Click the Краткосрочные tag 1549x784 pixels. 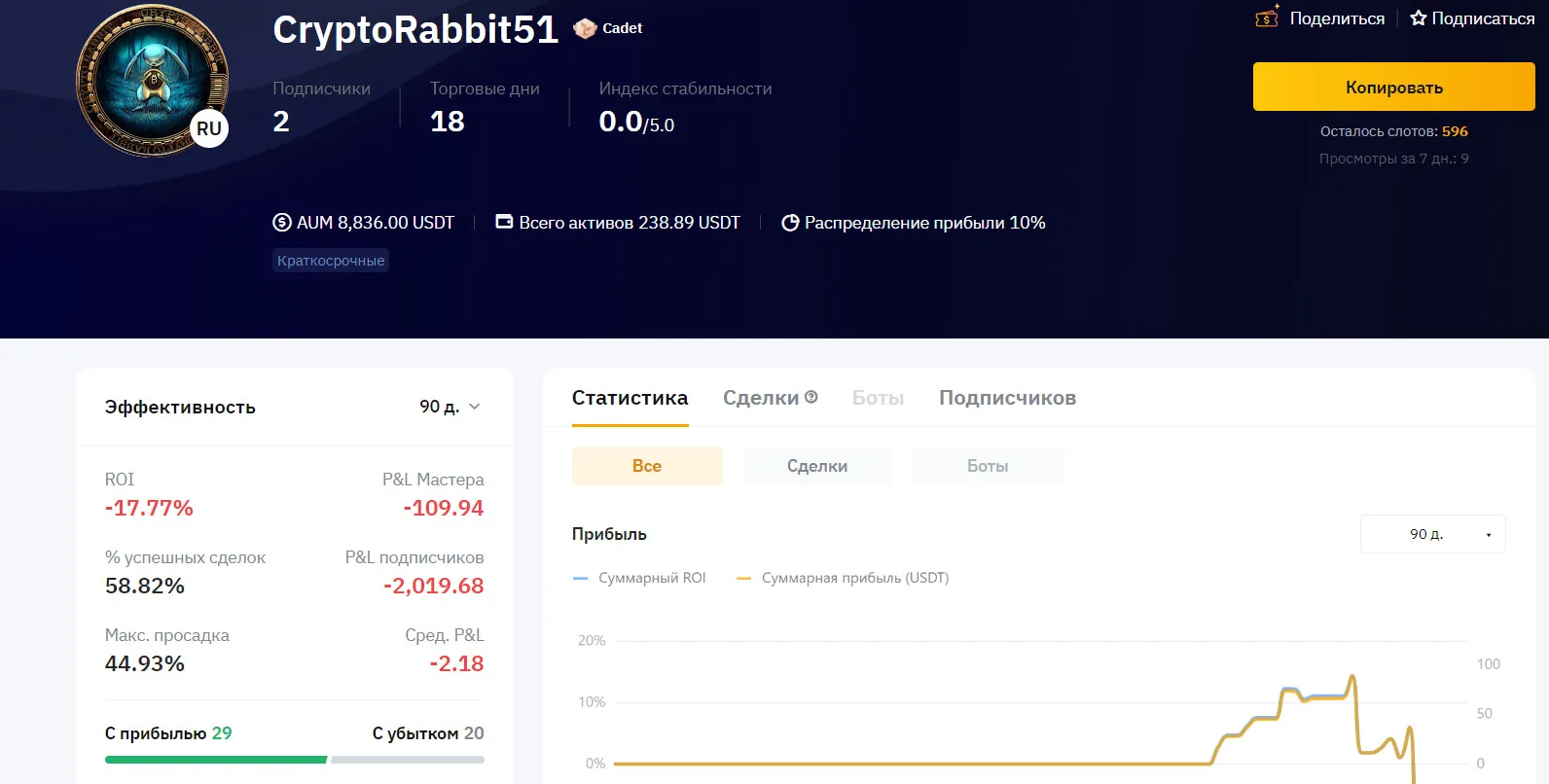pyautogui.click(x=331, y=261)
